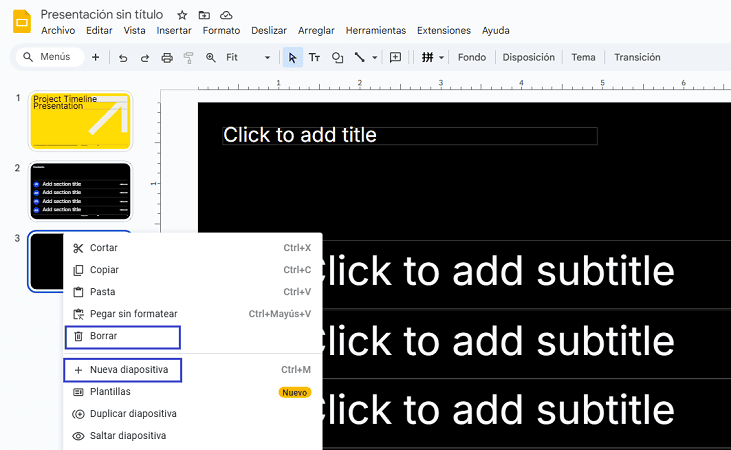
Task: Click the first 'Click to add subtitle' placeholder
Action: coord(501,272)
